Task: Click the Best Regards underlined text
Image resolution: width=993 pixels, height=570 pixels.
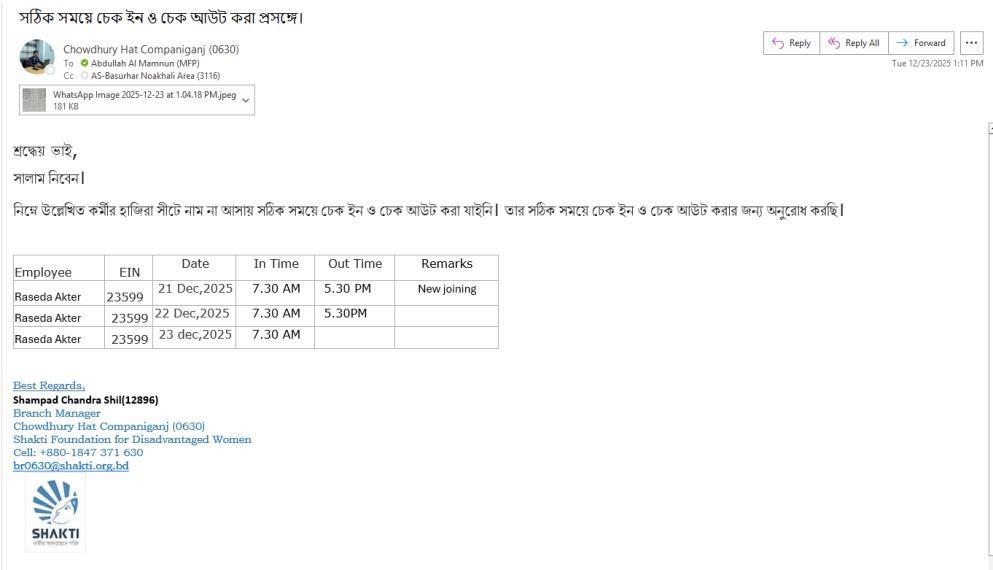Action: point(49,385)
